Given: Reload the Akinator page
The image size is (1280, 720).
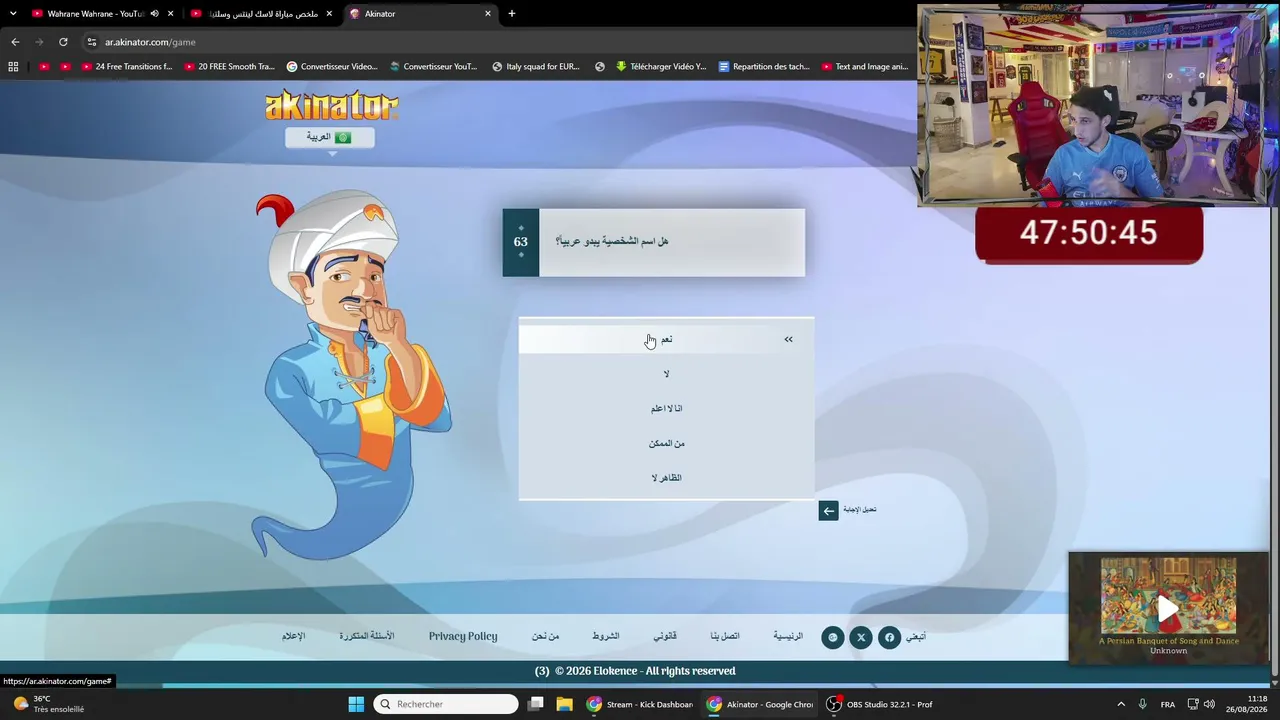Looking at the screenshot, I should tap(63, 42).
